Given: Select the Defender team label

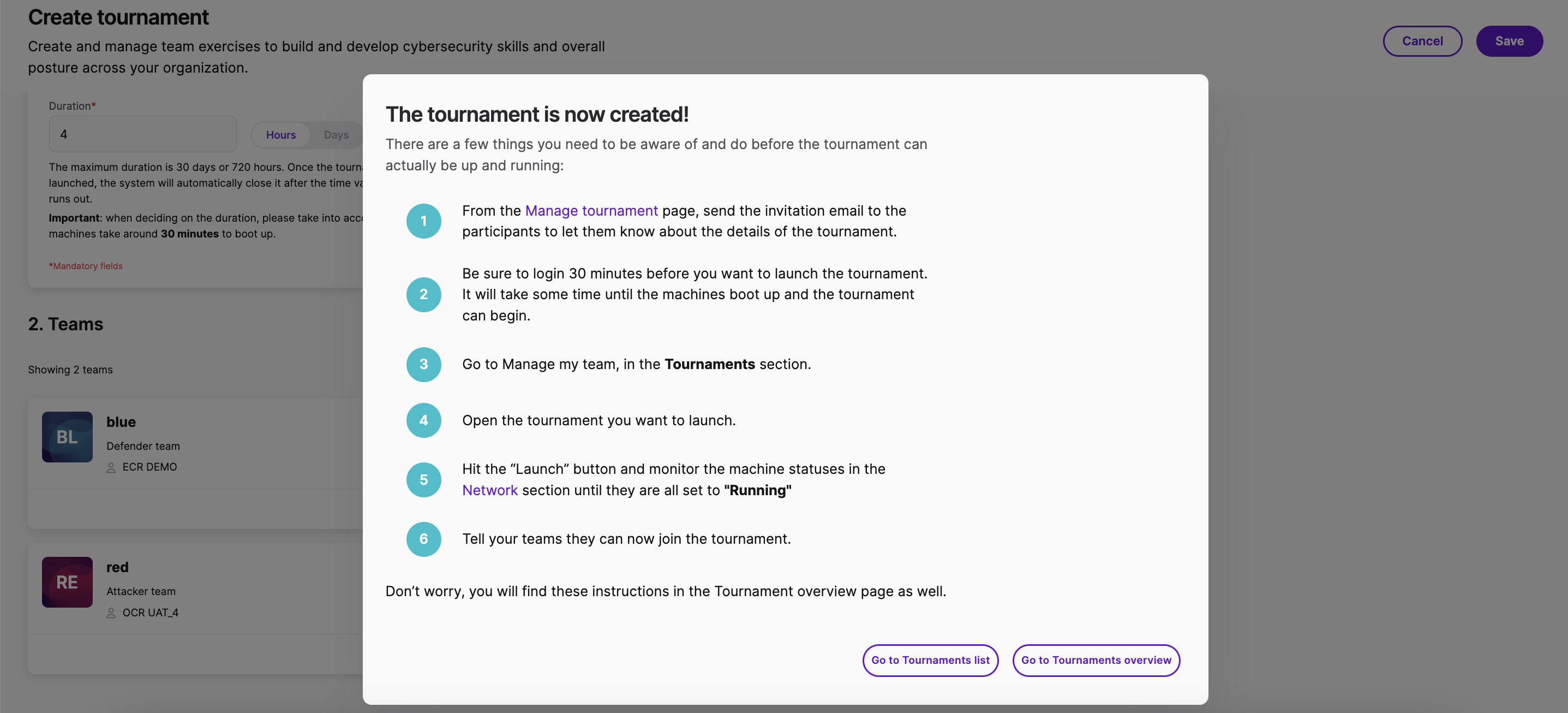Looking at the screenshot, I should pos(143,445).
